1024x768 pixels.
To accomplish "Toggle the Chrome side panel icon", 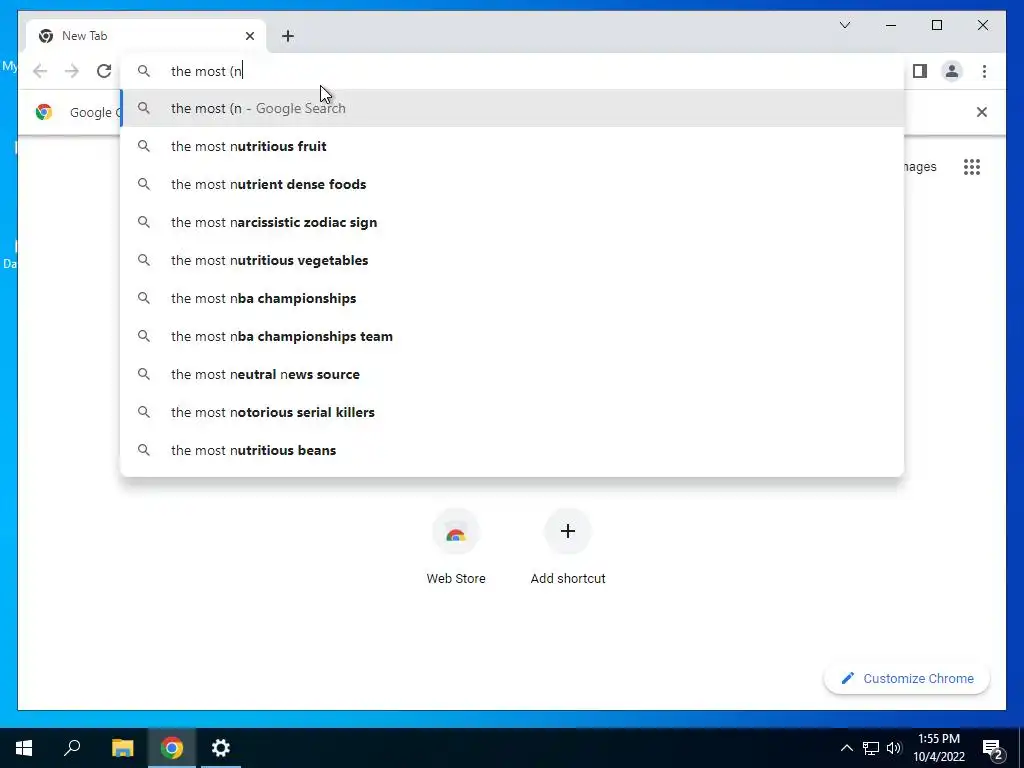I will [920, 71].
